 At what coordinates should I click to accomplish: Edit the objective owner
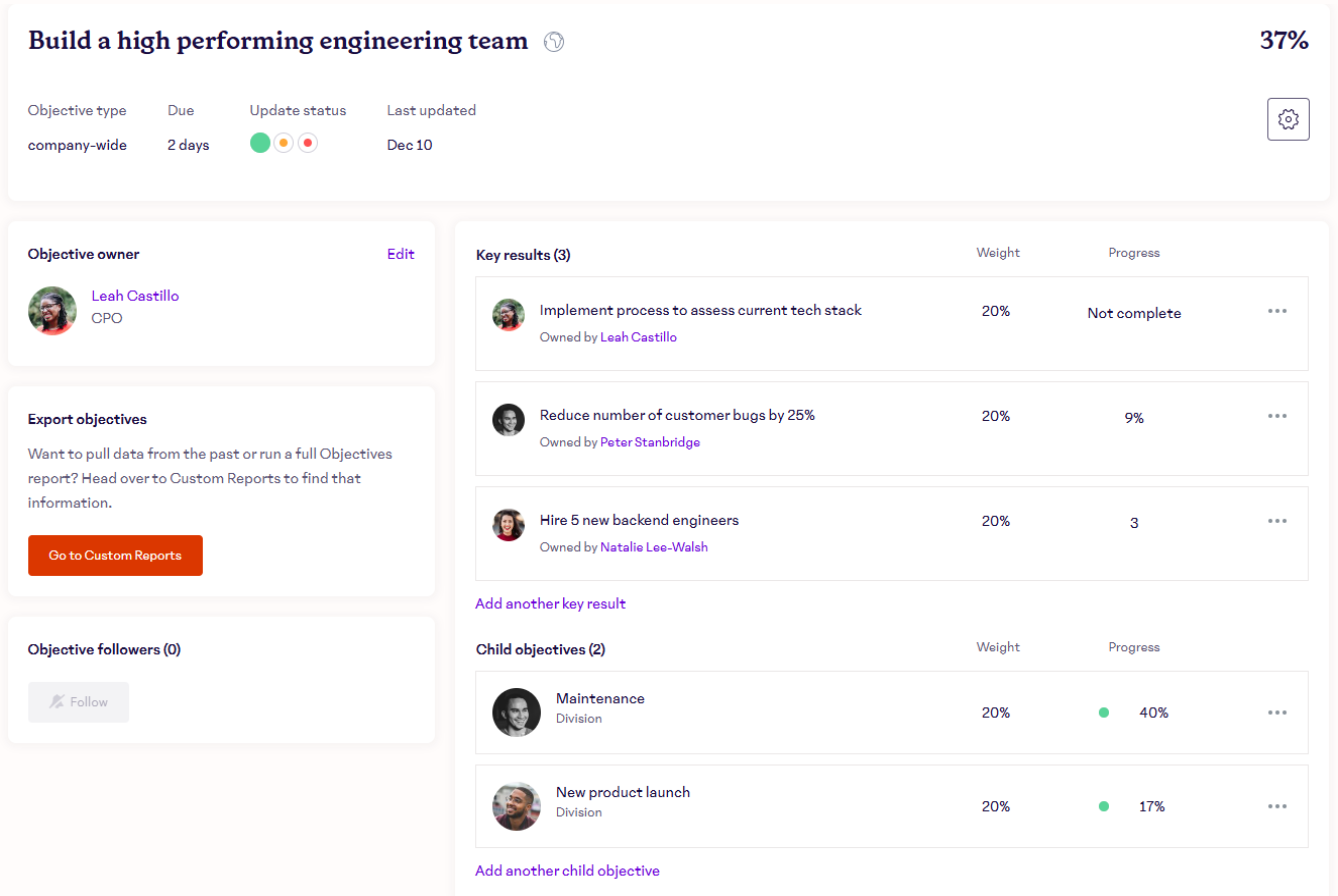(x=400, y=254)
